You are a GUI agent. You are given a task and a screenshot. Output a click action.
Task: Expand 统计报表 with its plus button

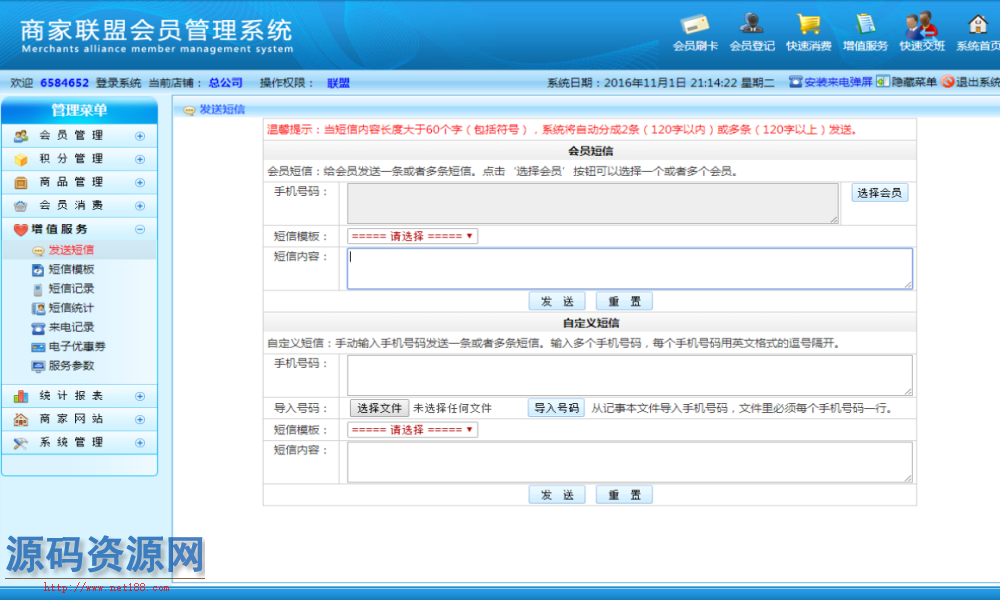tap(140, 397)
